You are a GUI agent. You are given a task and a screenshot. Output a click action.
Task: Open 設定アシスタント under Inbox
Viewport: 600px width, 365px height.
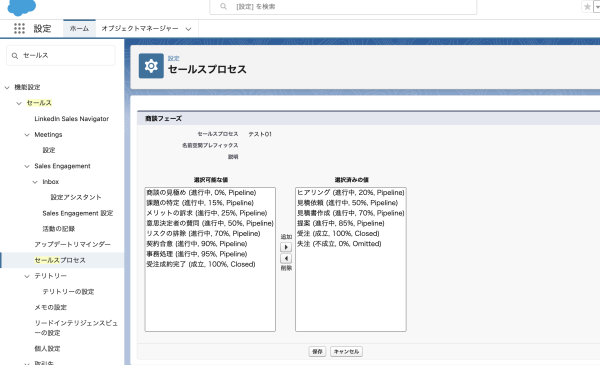(x=76, y=197)
